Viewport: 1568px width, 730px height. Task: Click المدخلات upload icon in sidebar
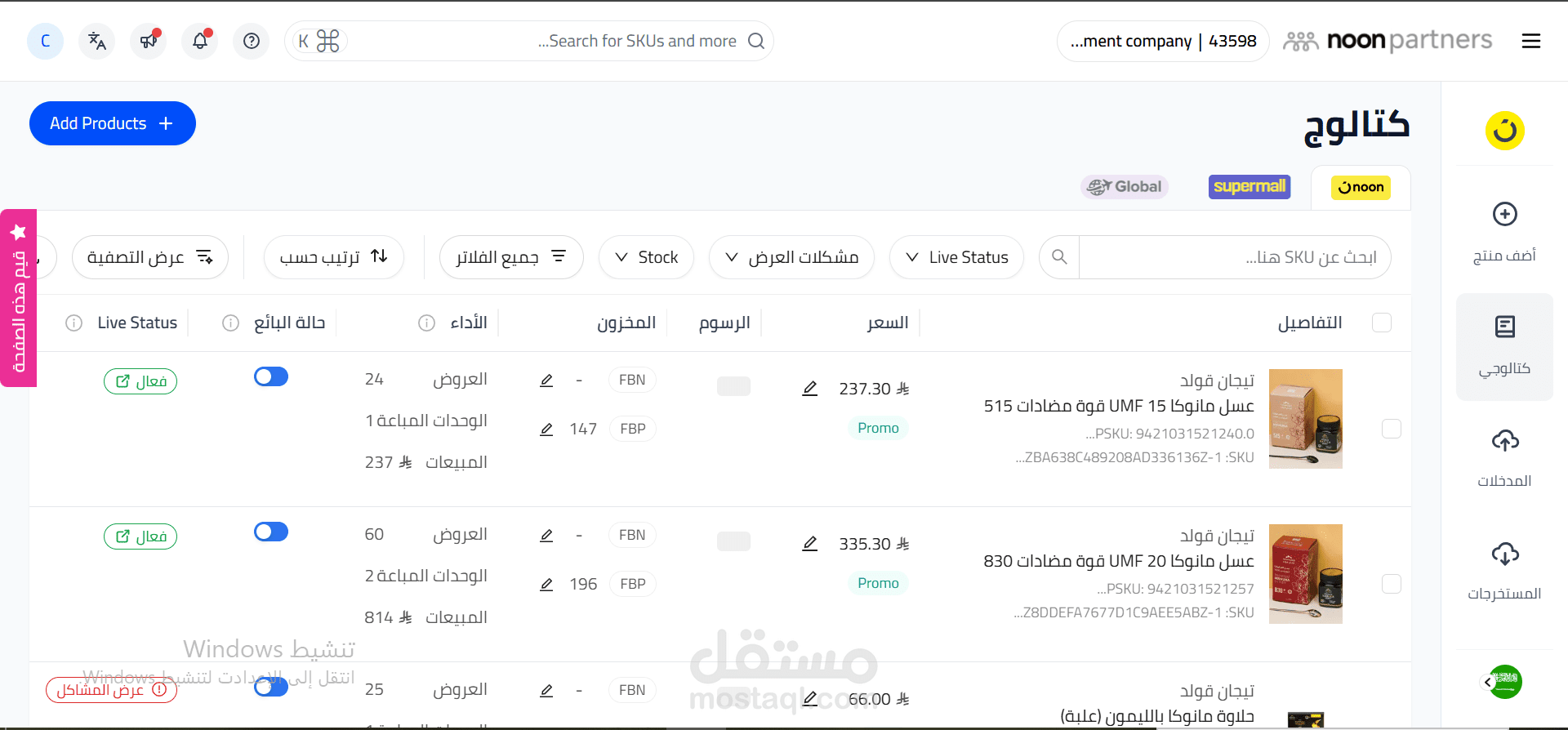(1504, 455)
